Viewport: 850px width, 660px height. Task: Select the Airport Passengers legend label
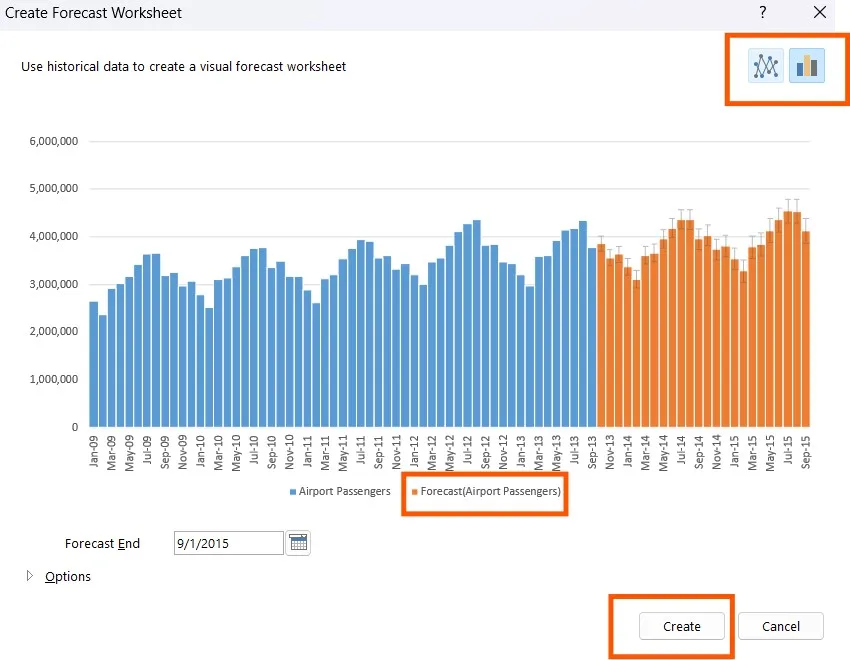coord(344,491)
